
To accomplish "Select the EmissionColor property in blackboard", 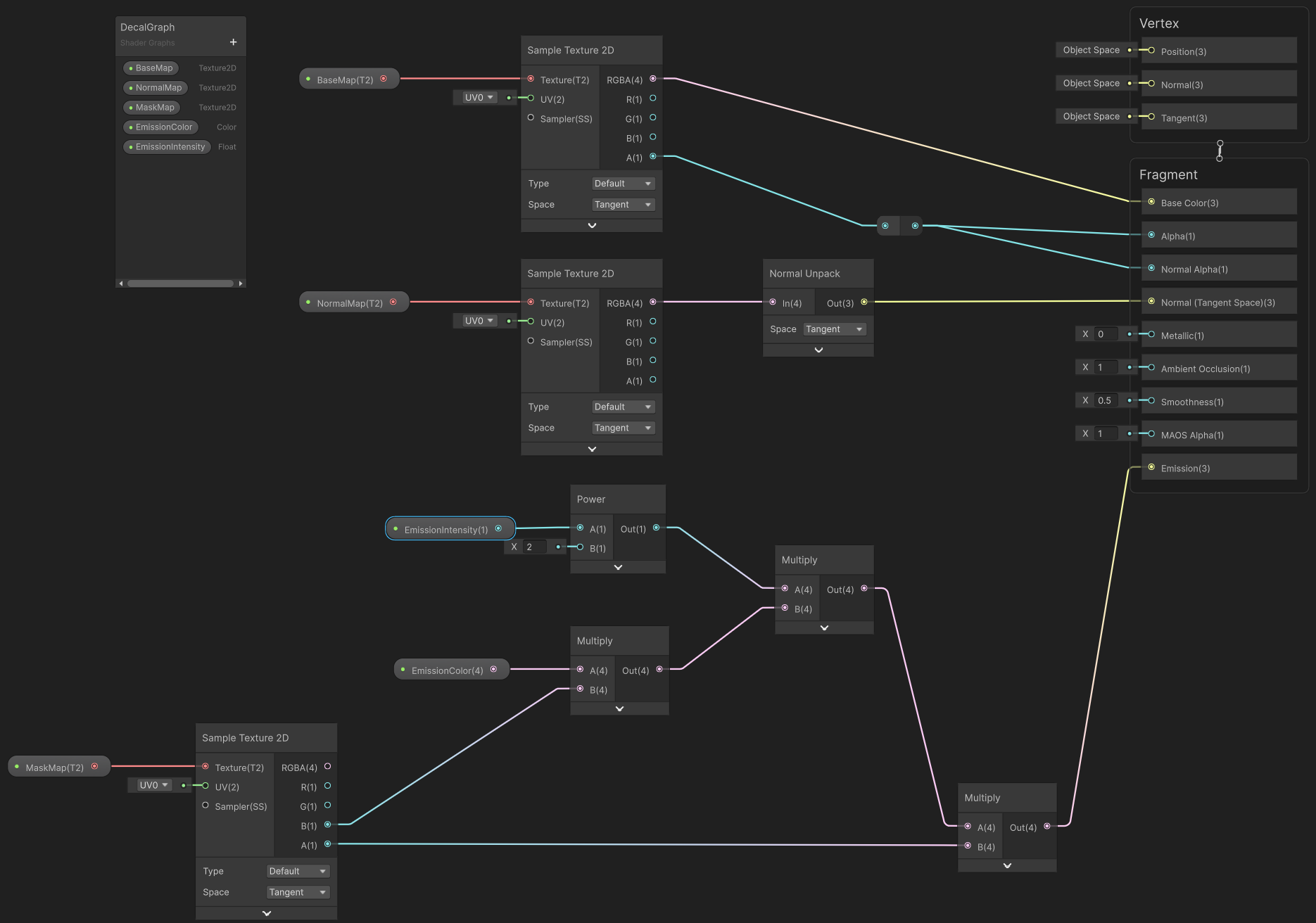I will (x=160, y=127).
